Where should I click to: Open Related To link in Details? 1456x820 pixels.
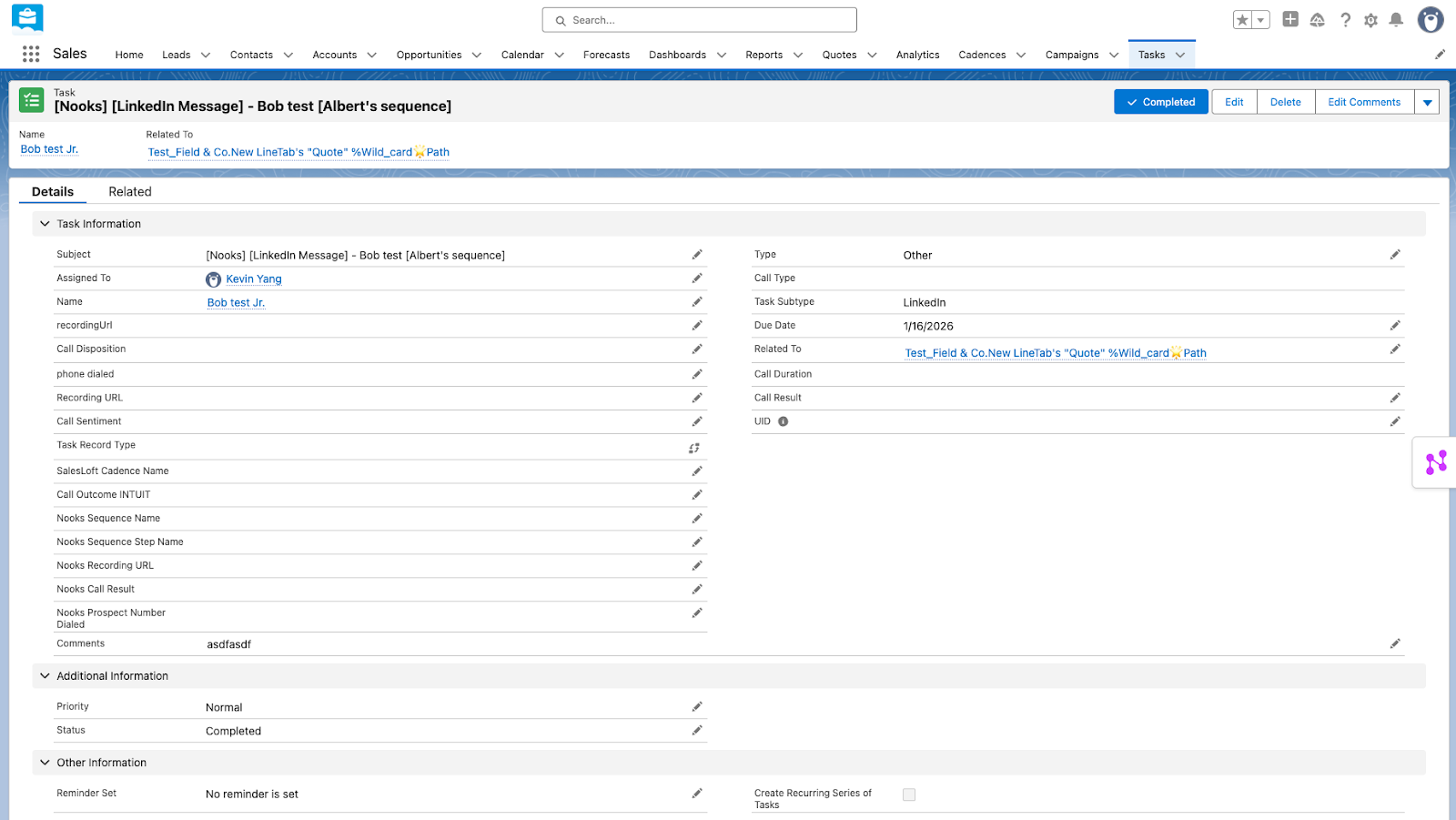(1056, 353)
